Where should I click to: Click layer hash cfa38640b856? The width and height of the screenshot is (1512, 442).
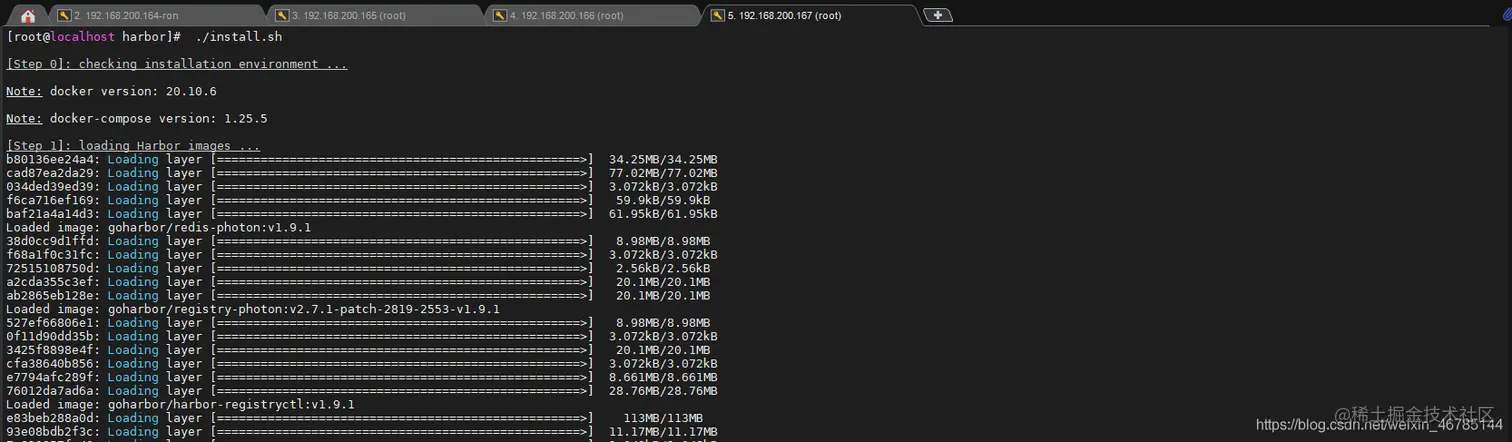click(50, 364)
